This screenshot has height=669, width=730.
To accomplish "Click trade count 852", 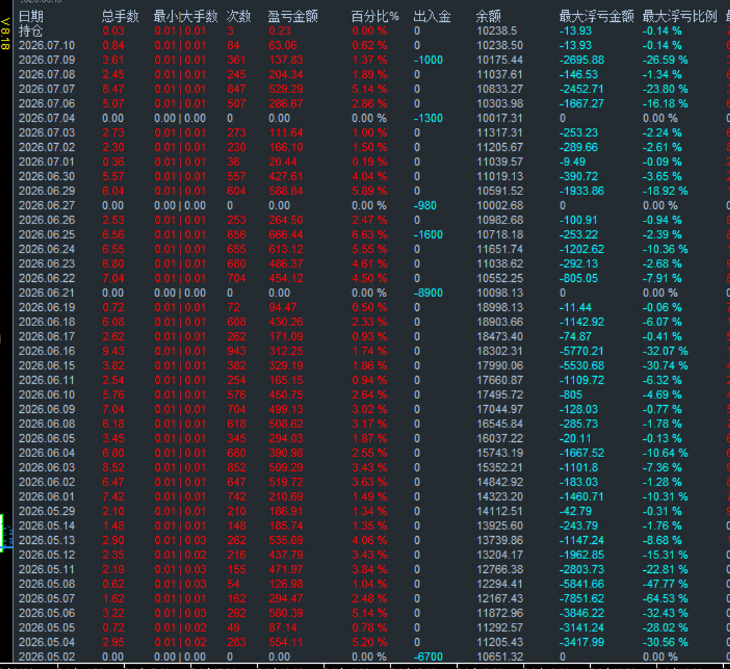I will (x=237, y=467).
